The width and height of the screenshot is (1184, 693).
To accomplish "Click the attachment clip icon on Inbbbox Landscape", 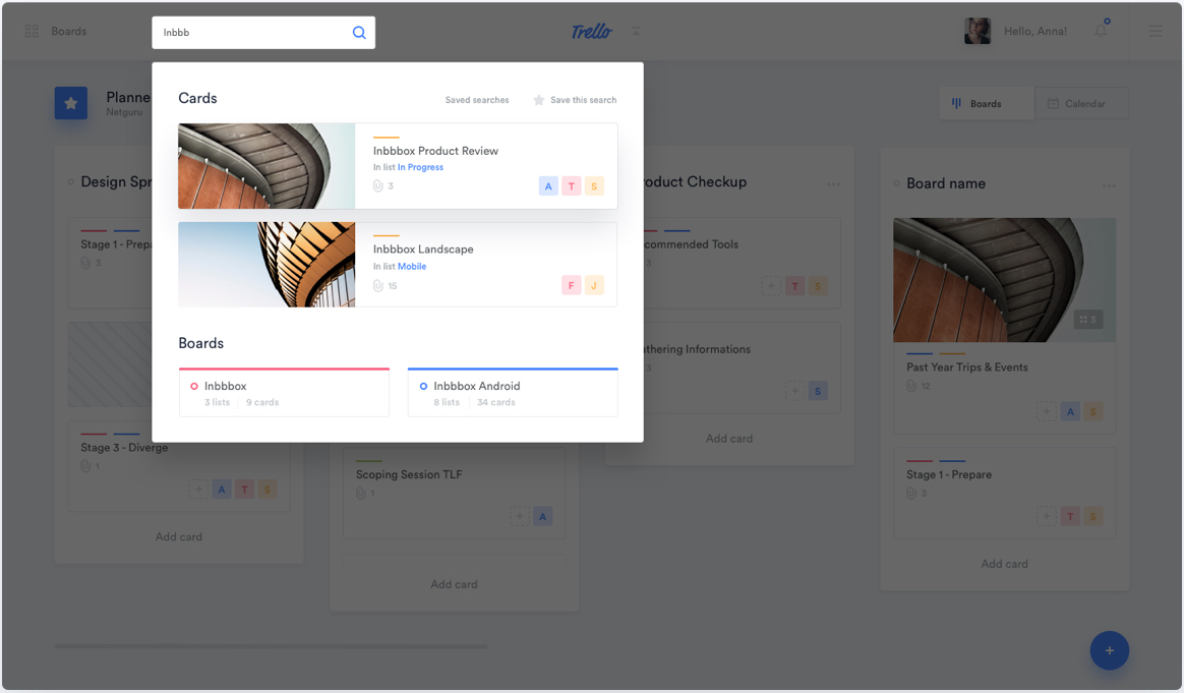I will 378,285.
